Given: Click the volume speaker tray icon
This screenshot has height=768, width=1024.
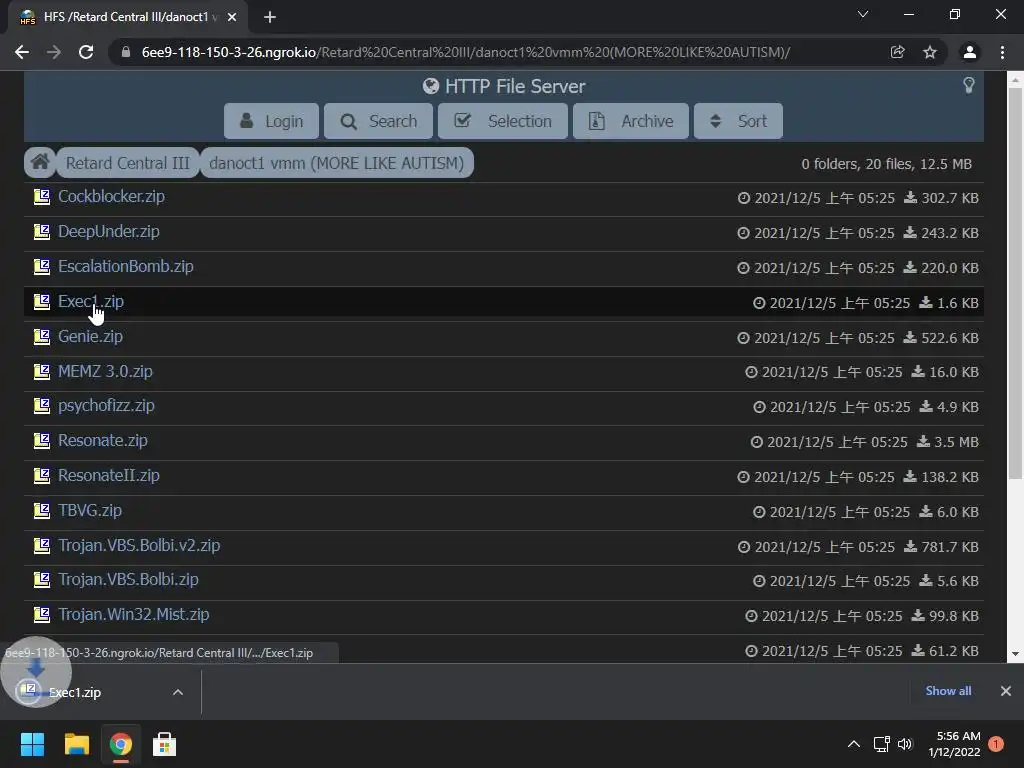Looking at the screenshot, I should pyautogui.click(x=904, y=744).
